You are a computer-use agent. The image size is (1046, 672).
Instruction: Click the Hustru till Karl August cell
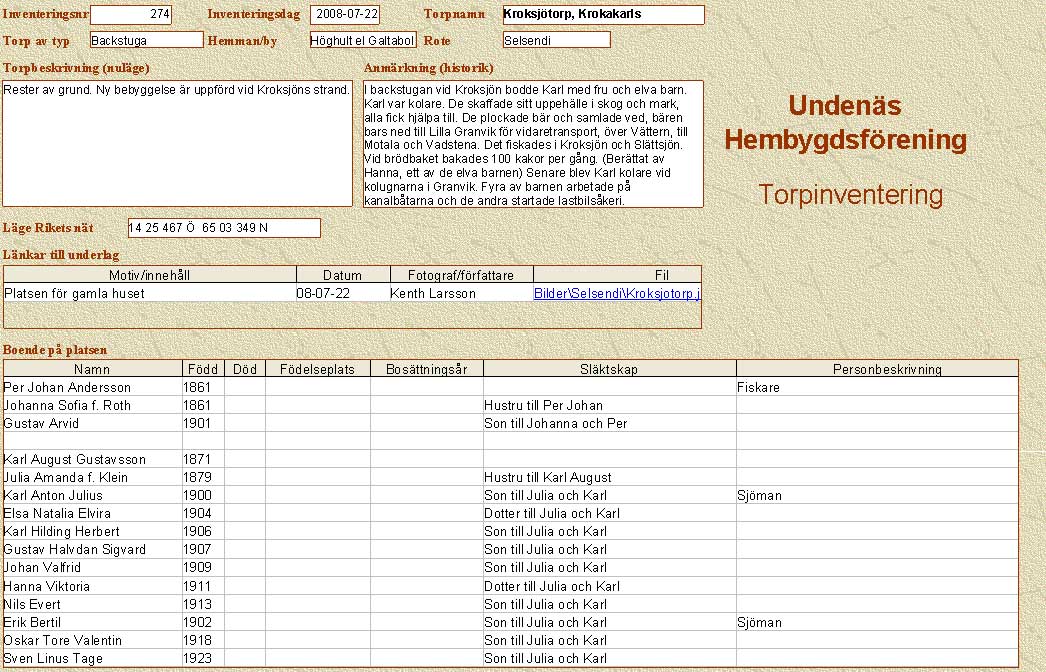pos(548,478)
